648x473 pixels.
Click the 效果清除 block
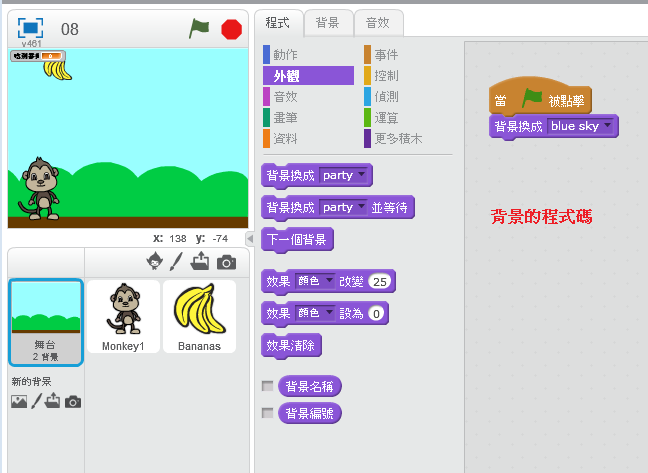(x=291, y=346)
